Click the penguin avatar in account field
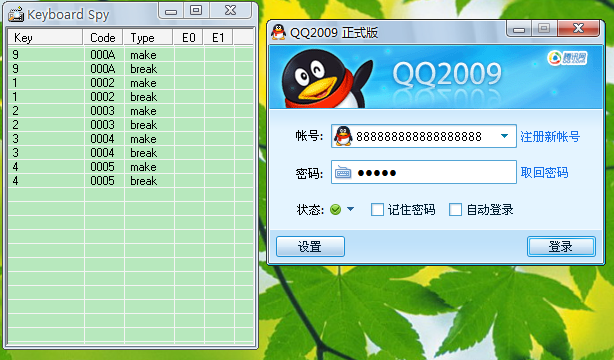The width and height of the screenshot is (614, 360). click(343, 136)
